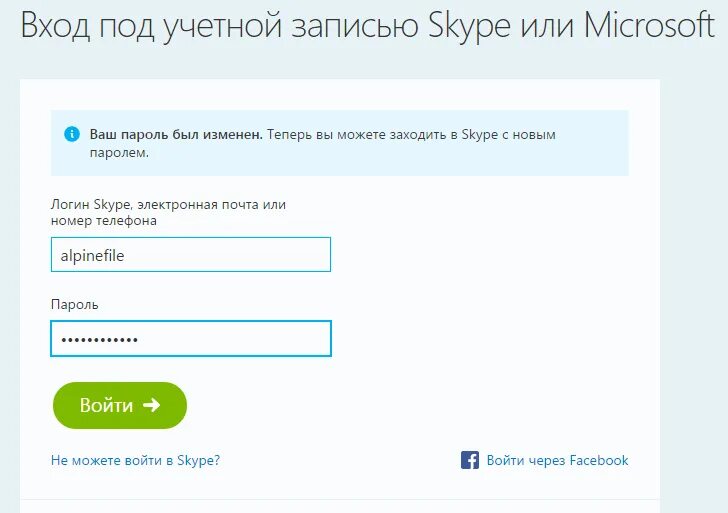Click the arrow icon on the Войти button

click(151, 405)
